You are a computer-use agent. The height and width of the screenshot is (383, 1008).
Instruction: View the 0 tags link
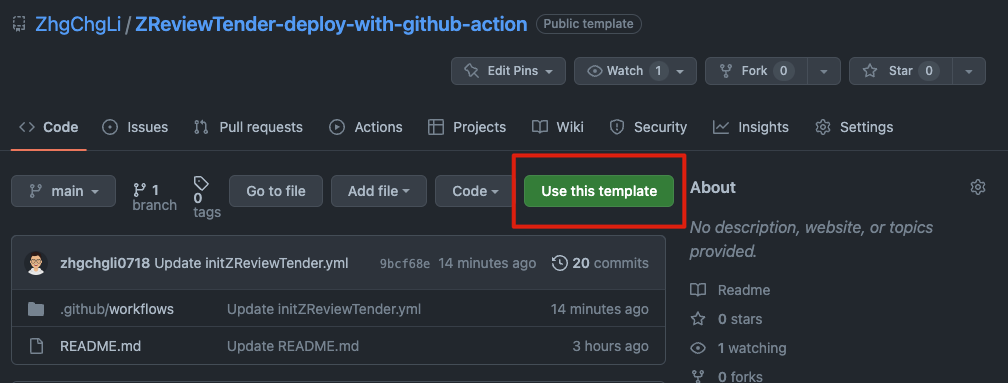(x=206, y=197)
